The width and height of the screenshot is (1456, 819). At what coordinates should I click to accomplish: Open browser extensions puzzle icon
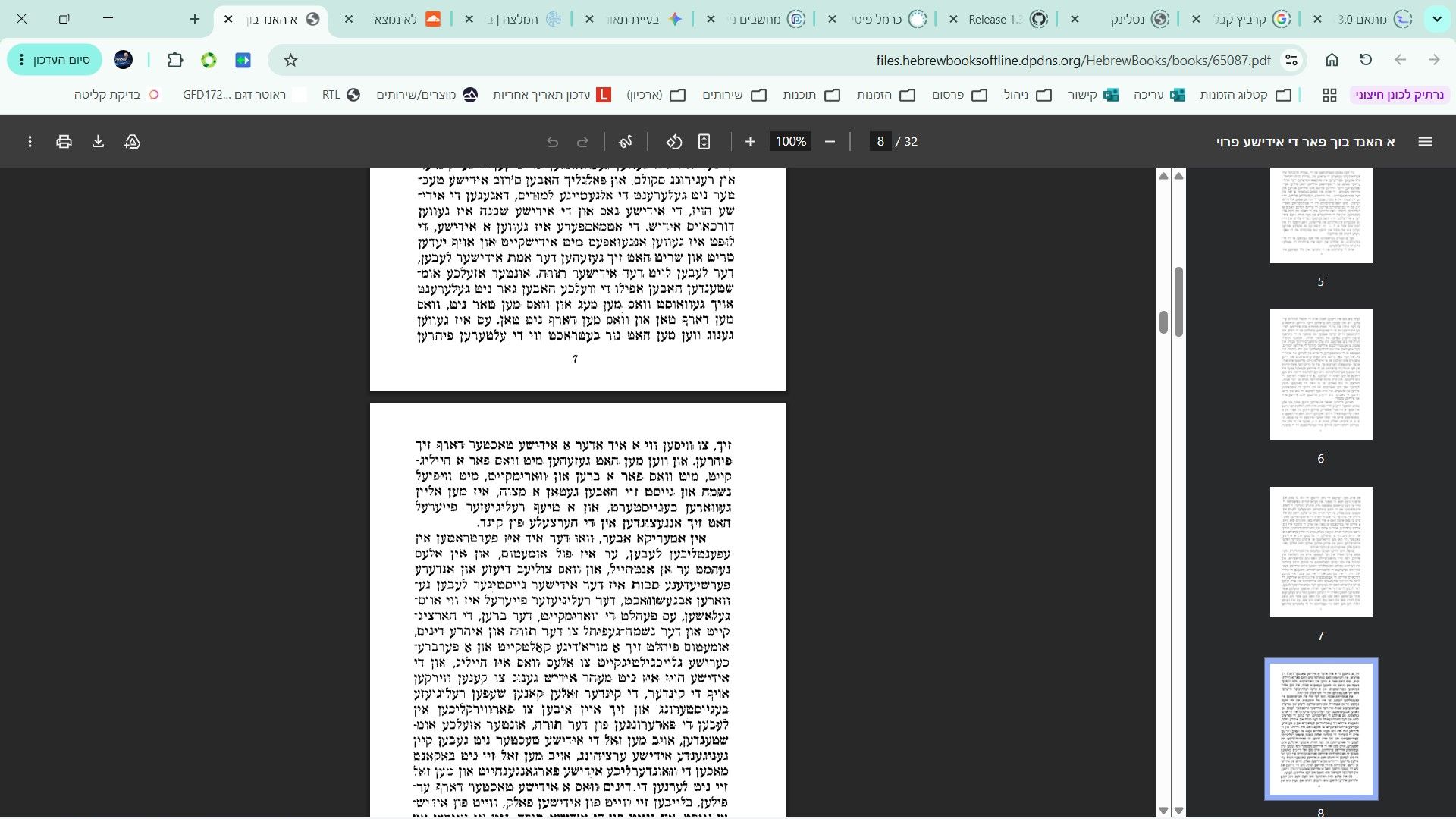tap(175, 60)
